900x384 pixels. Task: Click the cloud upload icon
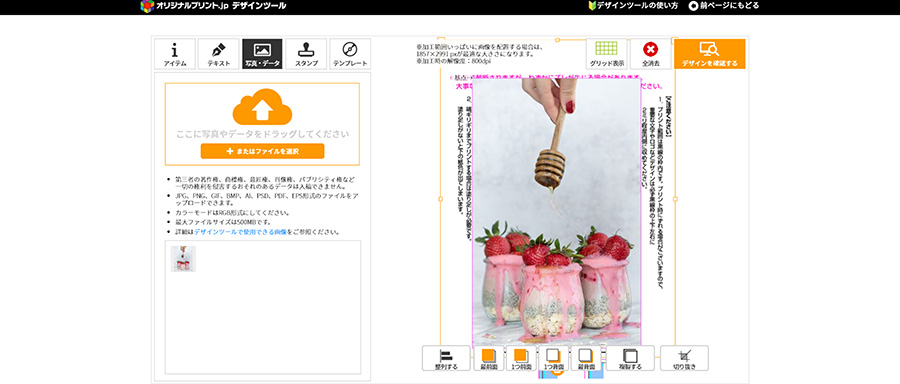click(262, 107)
